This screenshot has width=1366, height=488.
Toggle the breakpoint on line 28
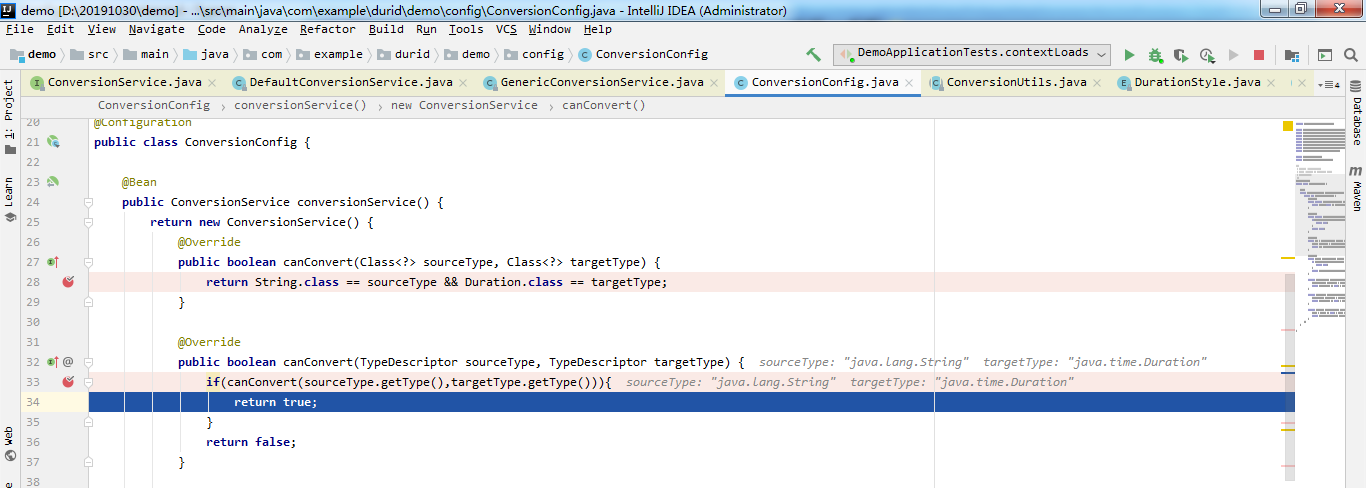tap(68, 282)
